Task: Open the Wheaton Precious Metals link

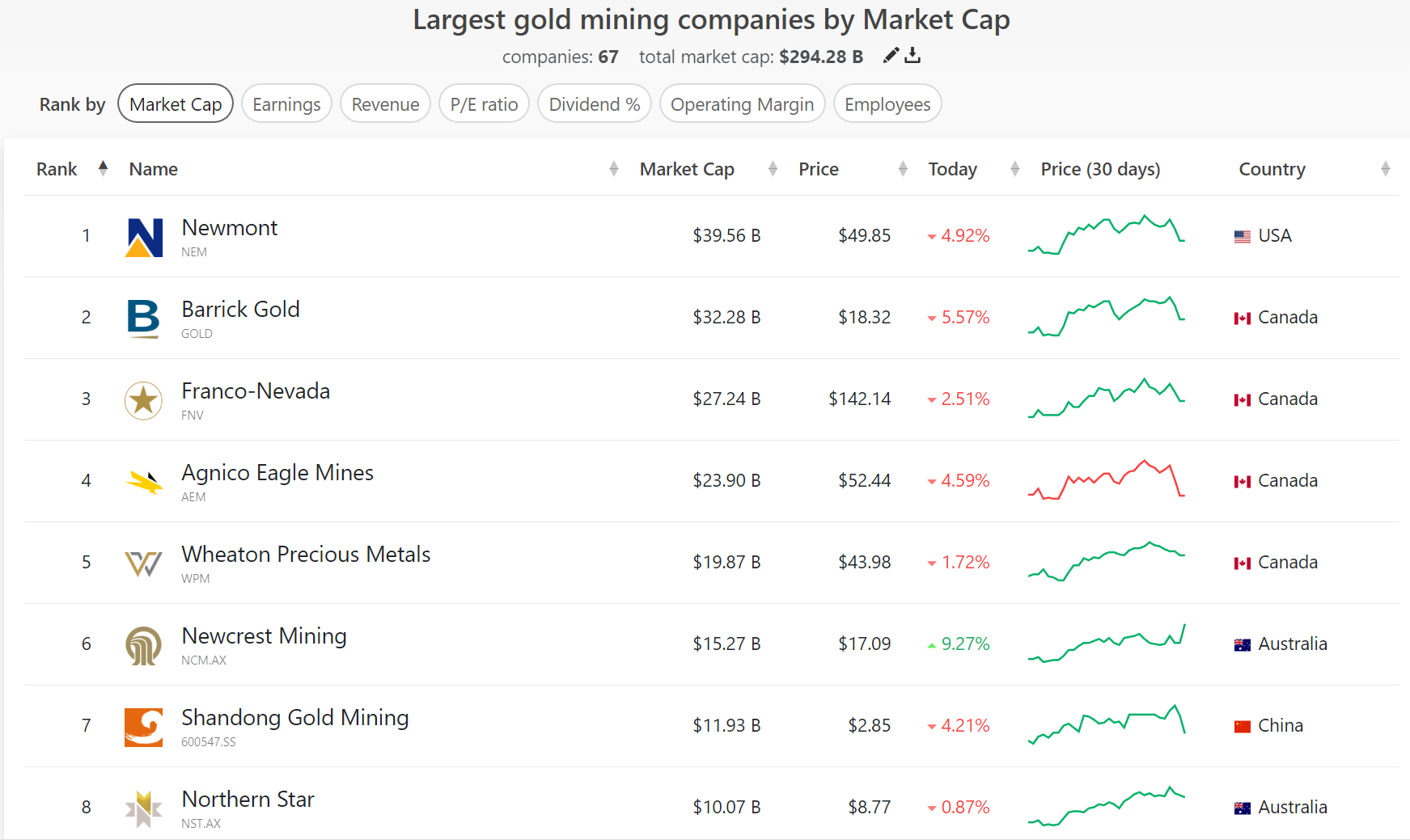Action: pyautogui.click(x=306, y=555)
